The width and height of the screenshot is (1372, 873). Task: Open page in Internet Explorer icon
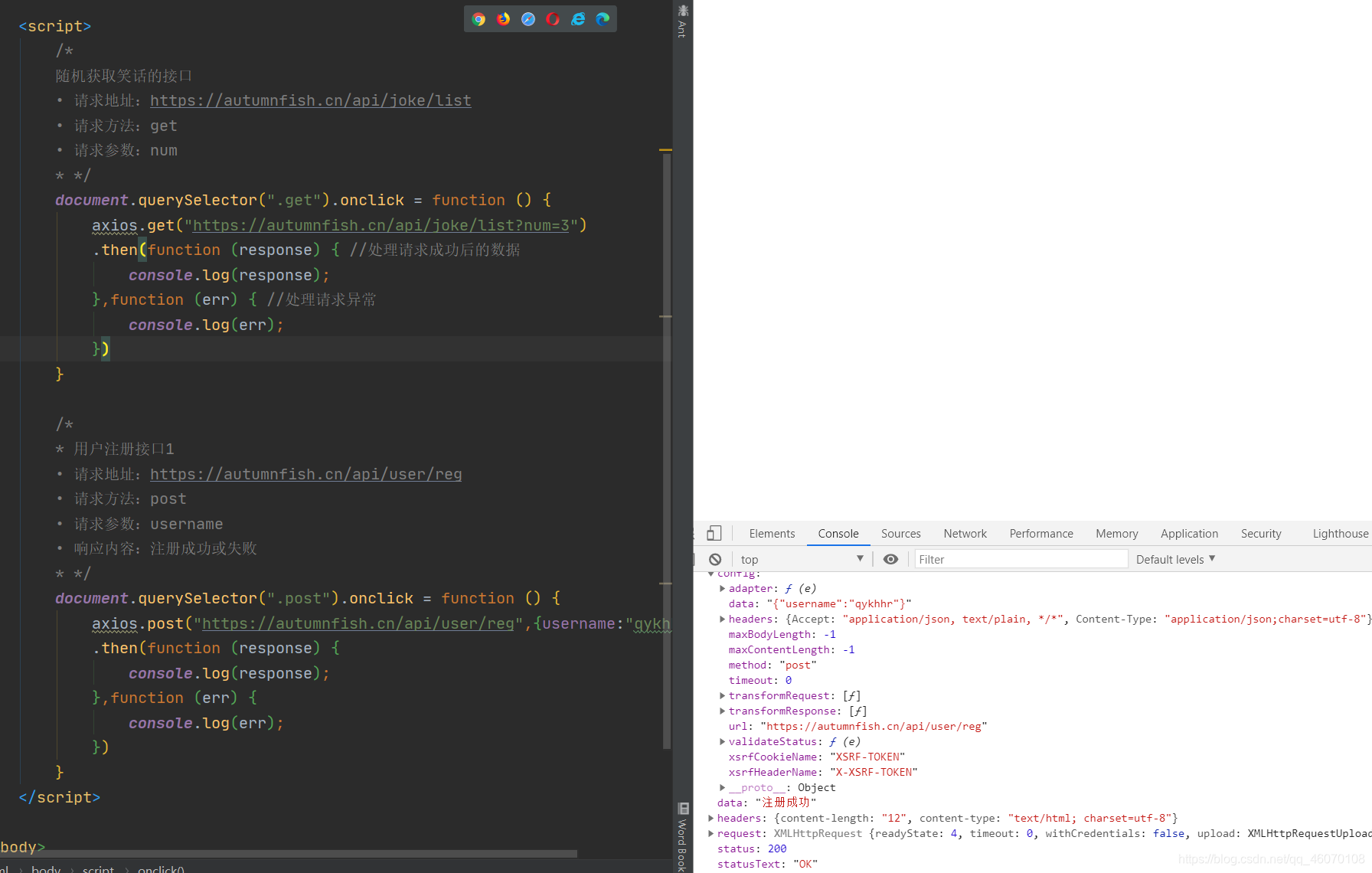[578, 19]
